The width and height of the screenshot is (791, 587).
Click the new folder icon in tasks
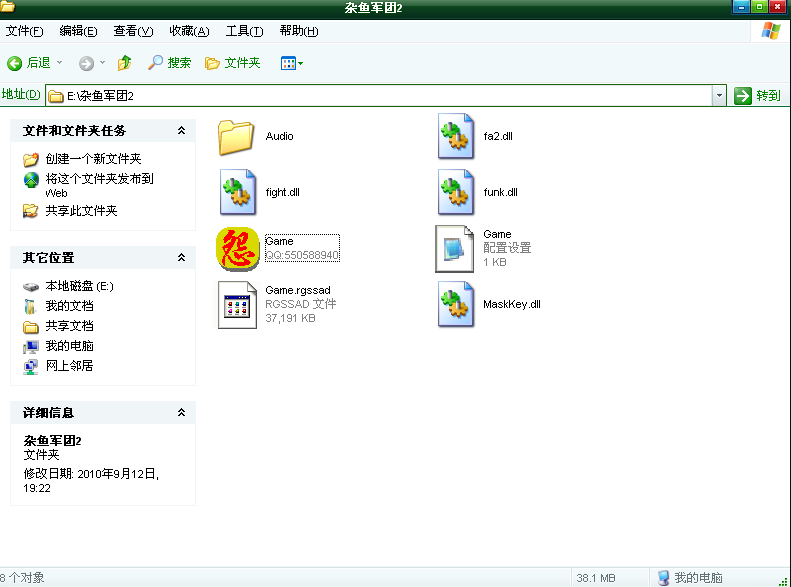pyautogui.click(x=31, y=159)
